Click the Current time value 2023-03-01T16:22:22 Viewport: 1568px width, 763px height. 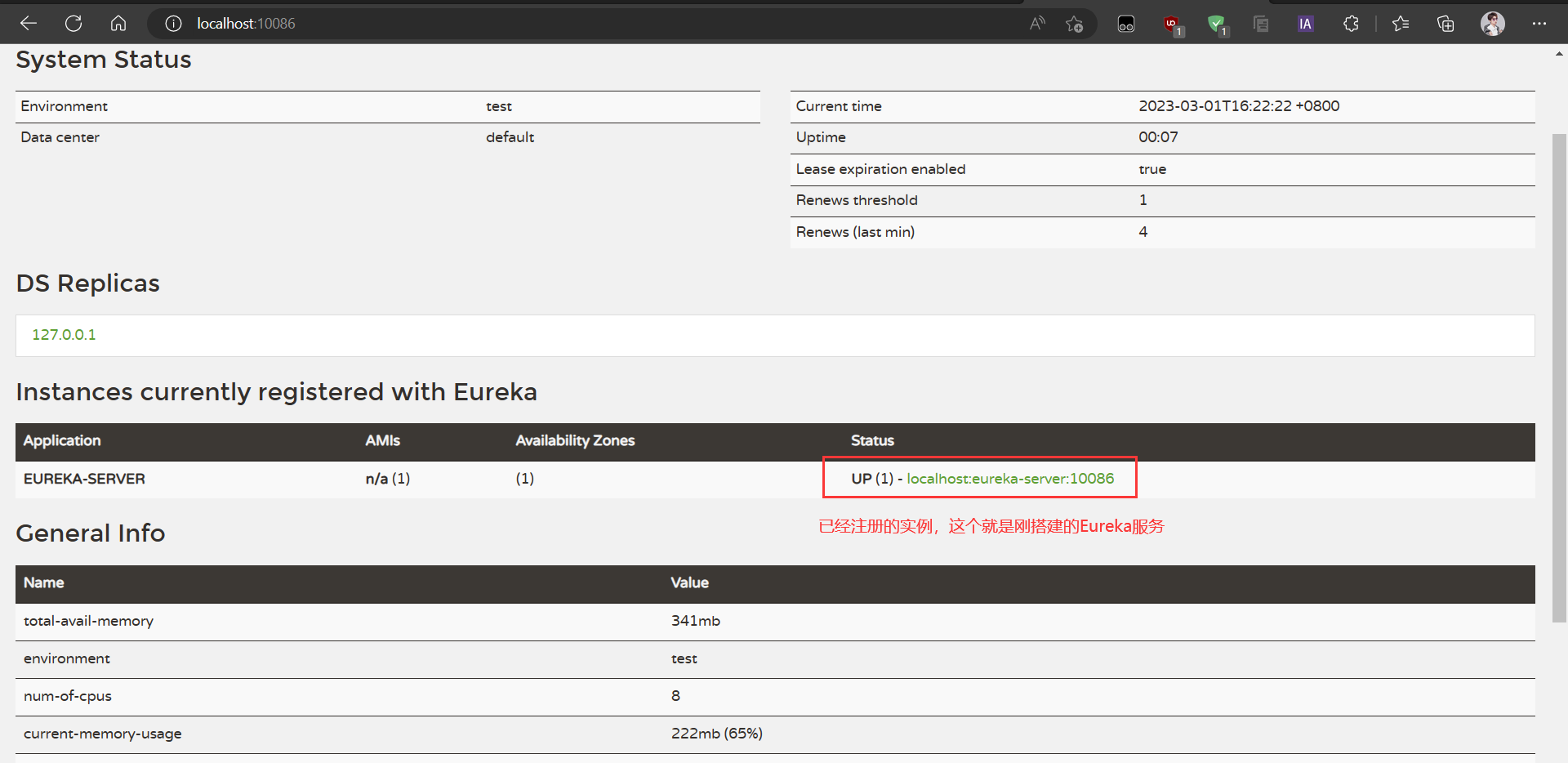[1239, 106]
